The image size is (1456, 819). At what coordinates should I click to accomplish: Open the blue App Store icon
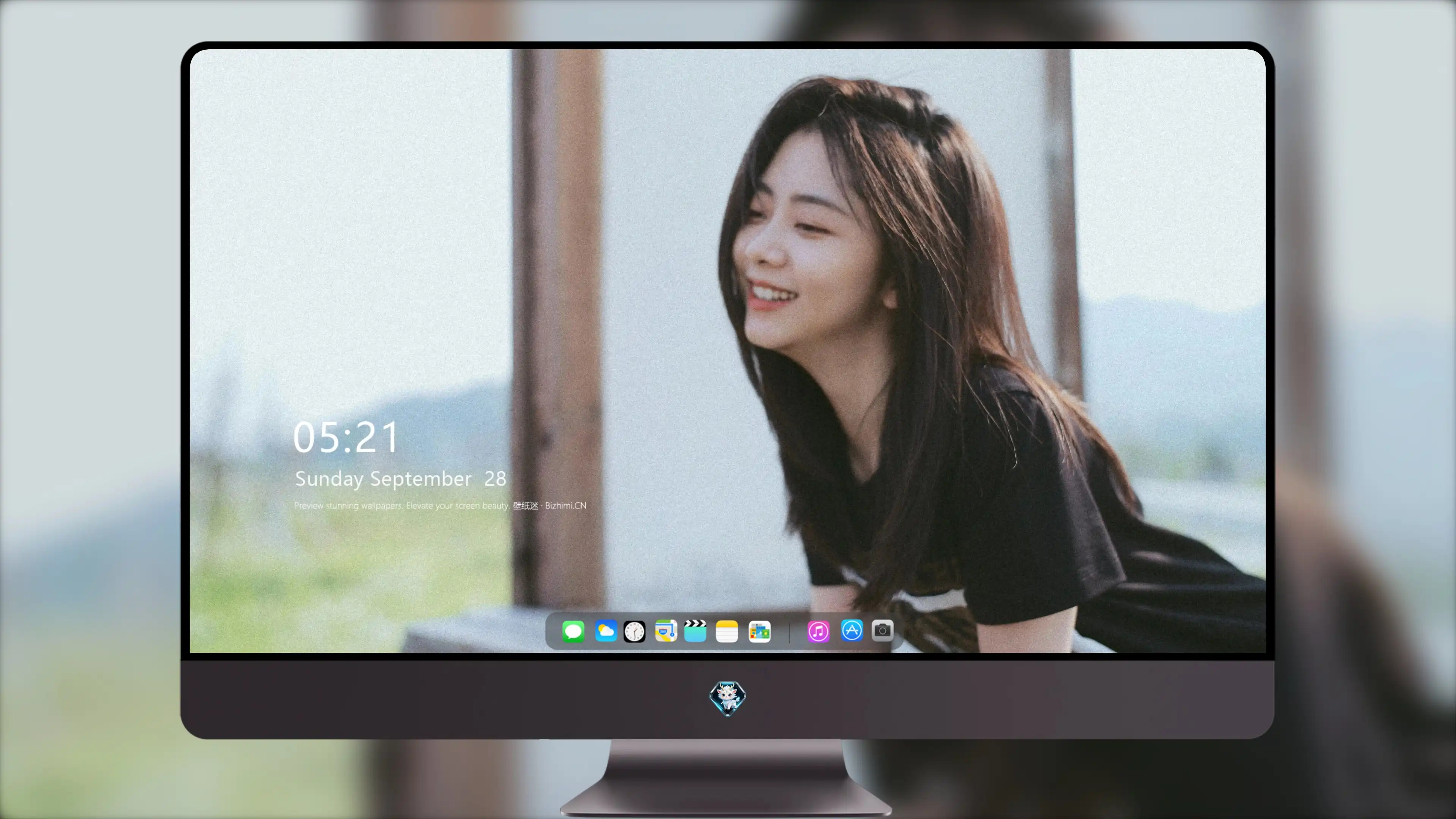click(x=852, y=630)
